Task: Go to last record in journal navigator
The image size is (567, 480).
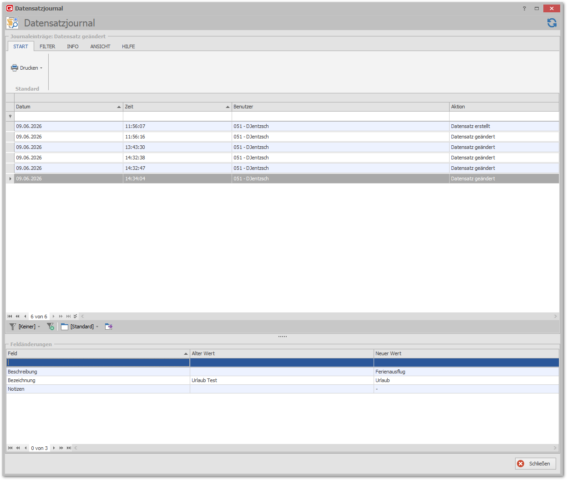Action: pyautogui.click(x=68, y=316)
